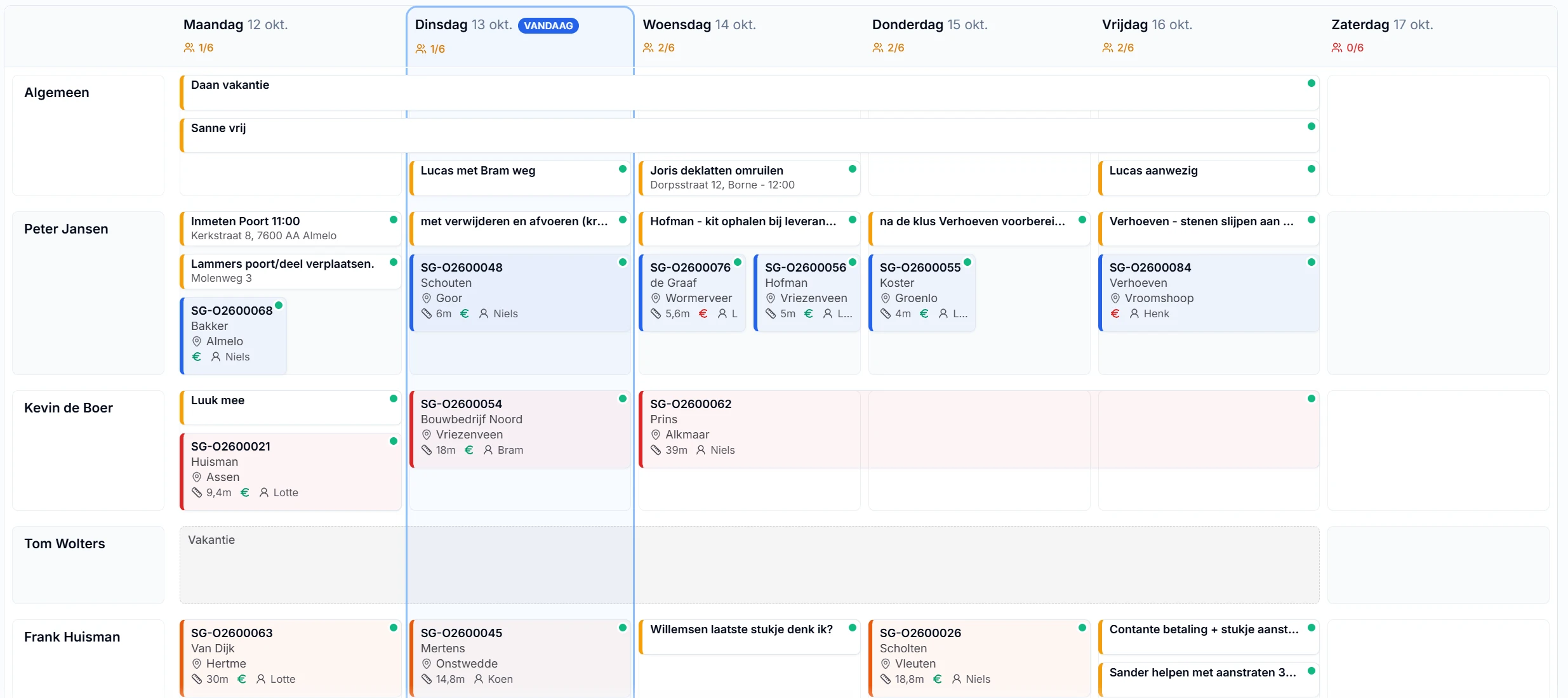
Task: Open the Luuk mee note
Action: pyautogui.click(x=291, y=407)
